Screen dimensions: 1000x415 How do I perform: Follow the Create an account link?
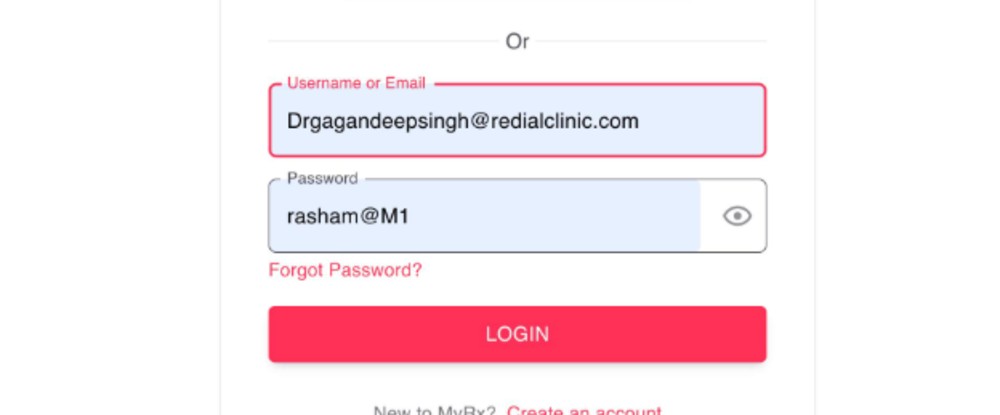pyautogui.click(x=584, y=410)
